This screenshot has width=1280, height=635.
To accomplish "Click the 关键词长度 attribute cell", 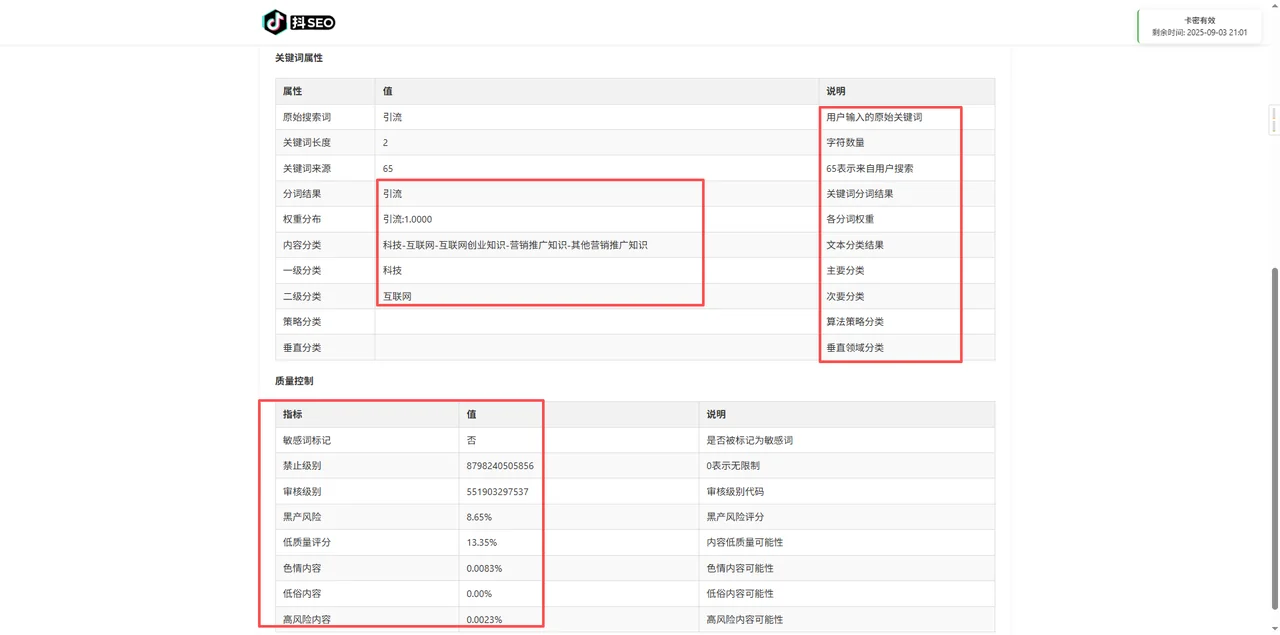I will pyautogui.click(x=325, y=143).
